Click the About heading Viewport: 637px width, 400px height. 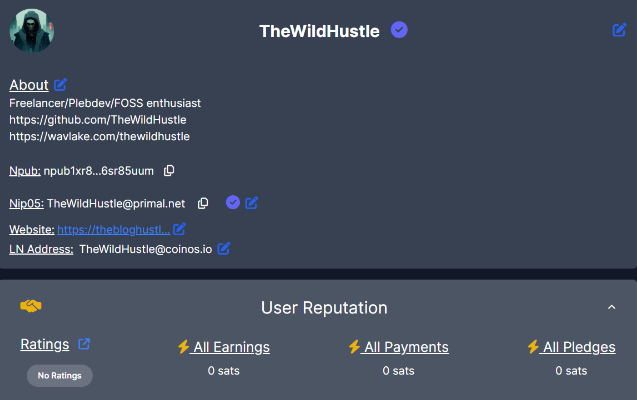point(29,85)
